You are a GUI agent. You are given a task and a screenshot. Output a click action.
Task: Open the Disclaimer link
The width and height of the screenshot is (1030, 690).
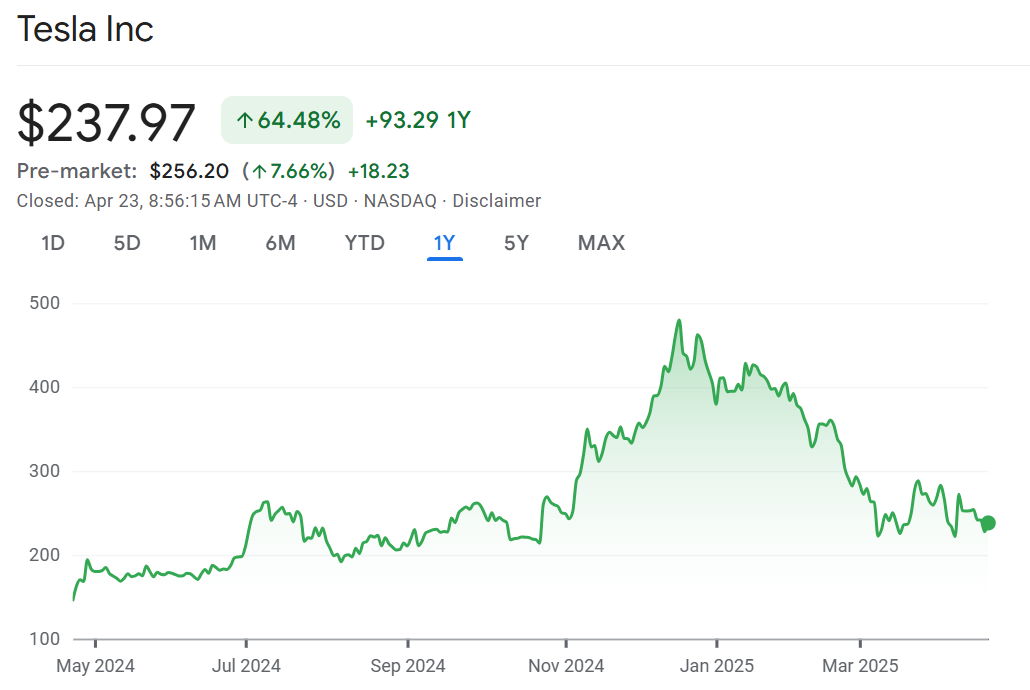[x=496, y=201]
